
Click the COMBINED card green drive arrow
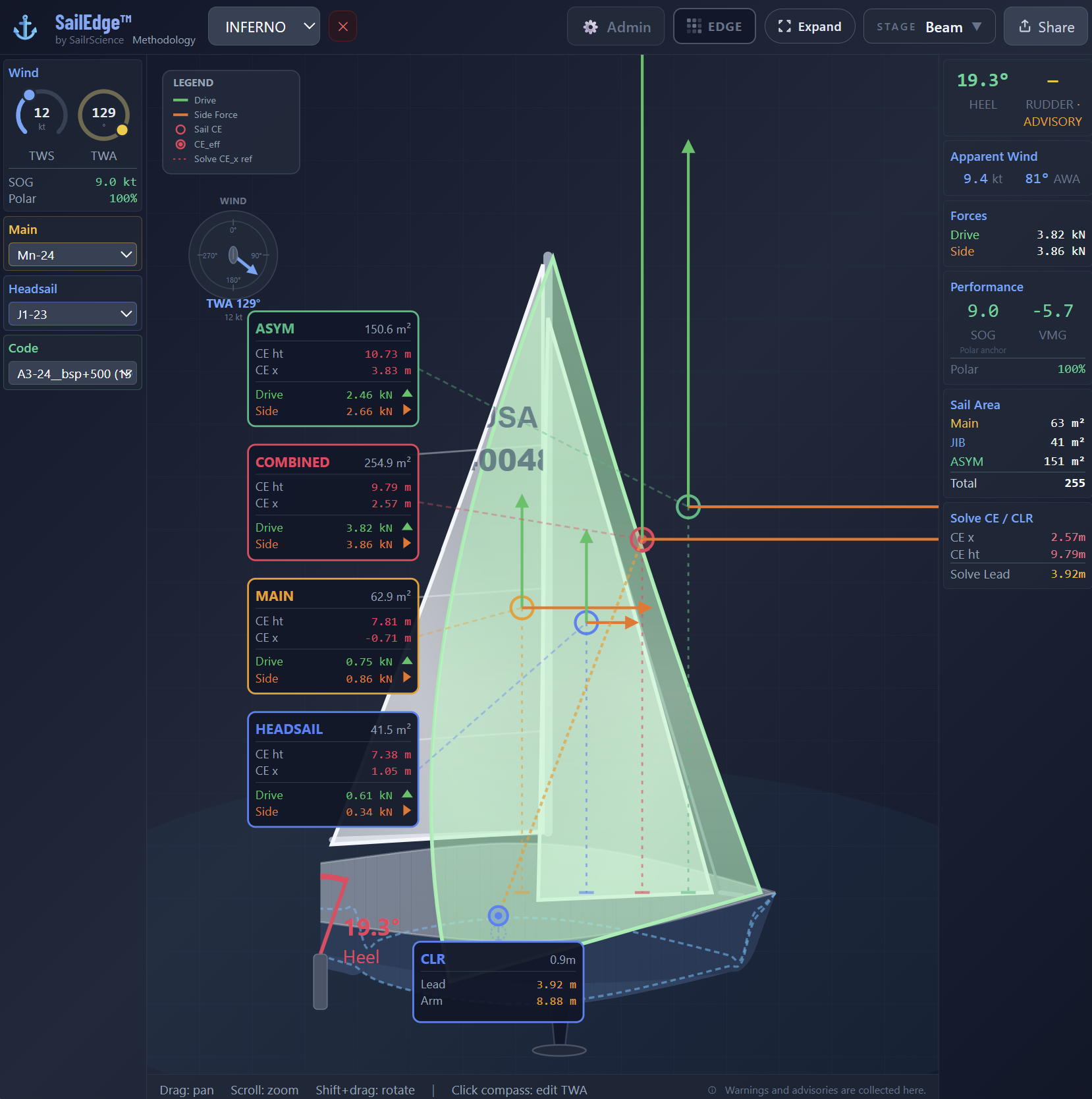(x=407, y=526)
